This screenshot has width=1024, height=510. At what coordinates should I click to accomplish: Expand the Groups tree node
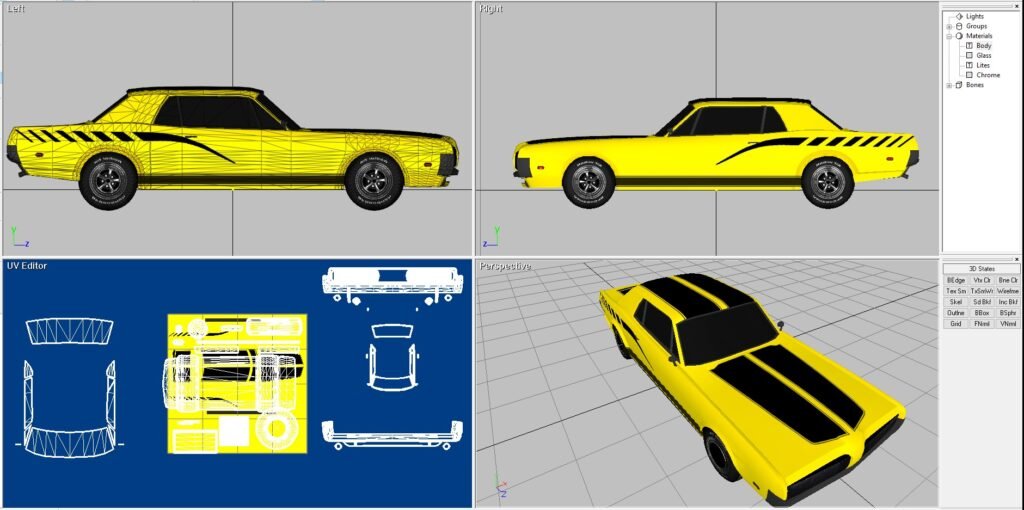tap(949, 26)
